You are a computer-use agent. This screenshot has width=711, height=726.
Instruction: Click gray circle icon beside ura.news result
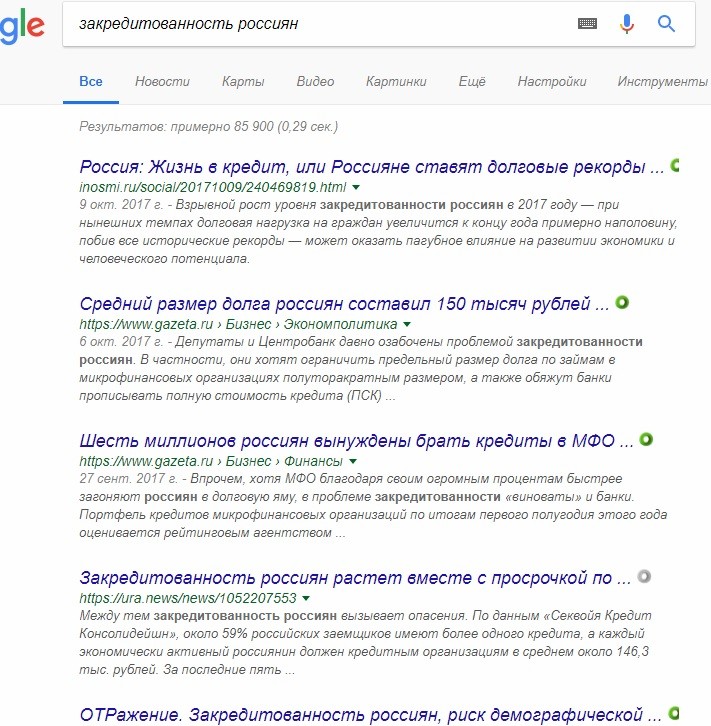tap(644, 576)
